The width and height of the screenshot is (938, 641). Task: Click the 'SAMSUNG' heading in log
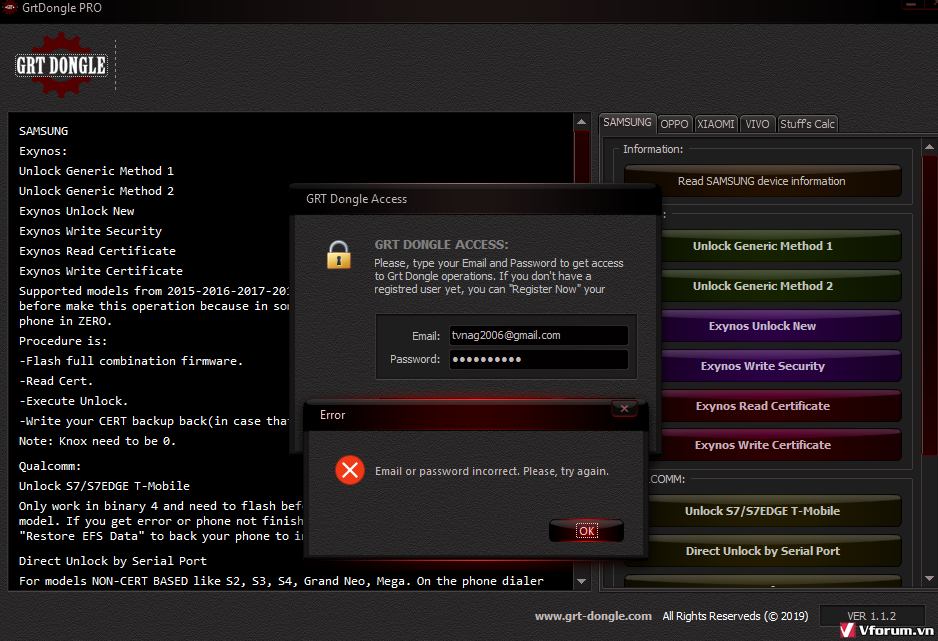[x=44, y=131]
